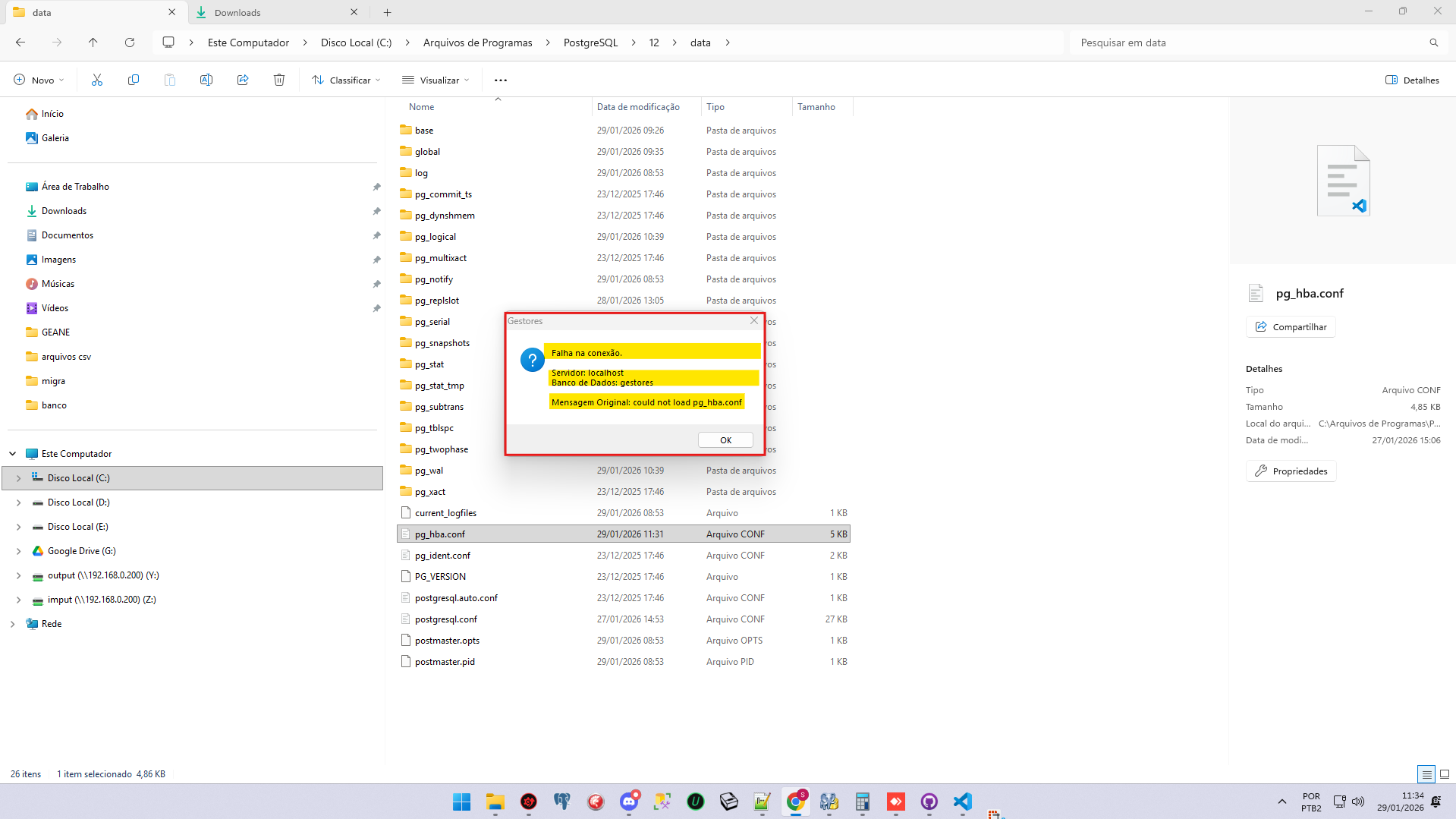
Task: Go up one folder level
Action: click(x=93, y=43)
